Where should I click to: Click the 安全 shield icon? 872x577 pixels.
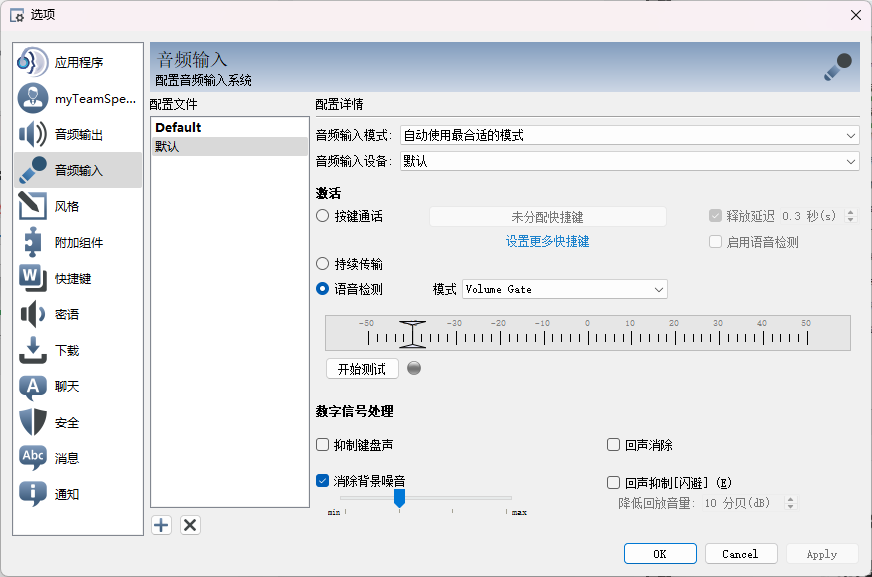click(33, 422)
